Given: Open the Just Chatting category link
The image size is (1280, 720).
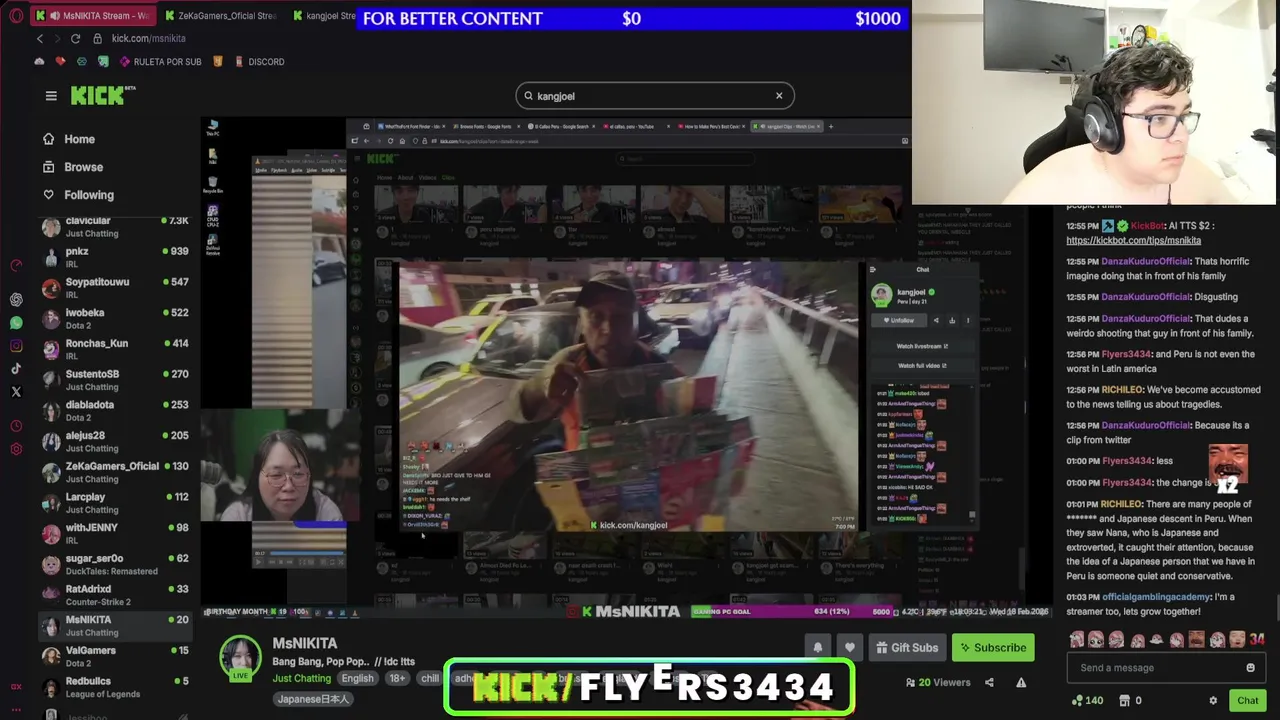Looking at the screenshot, I should (302, 678).
